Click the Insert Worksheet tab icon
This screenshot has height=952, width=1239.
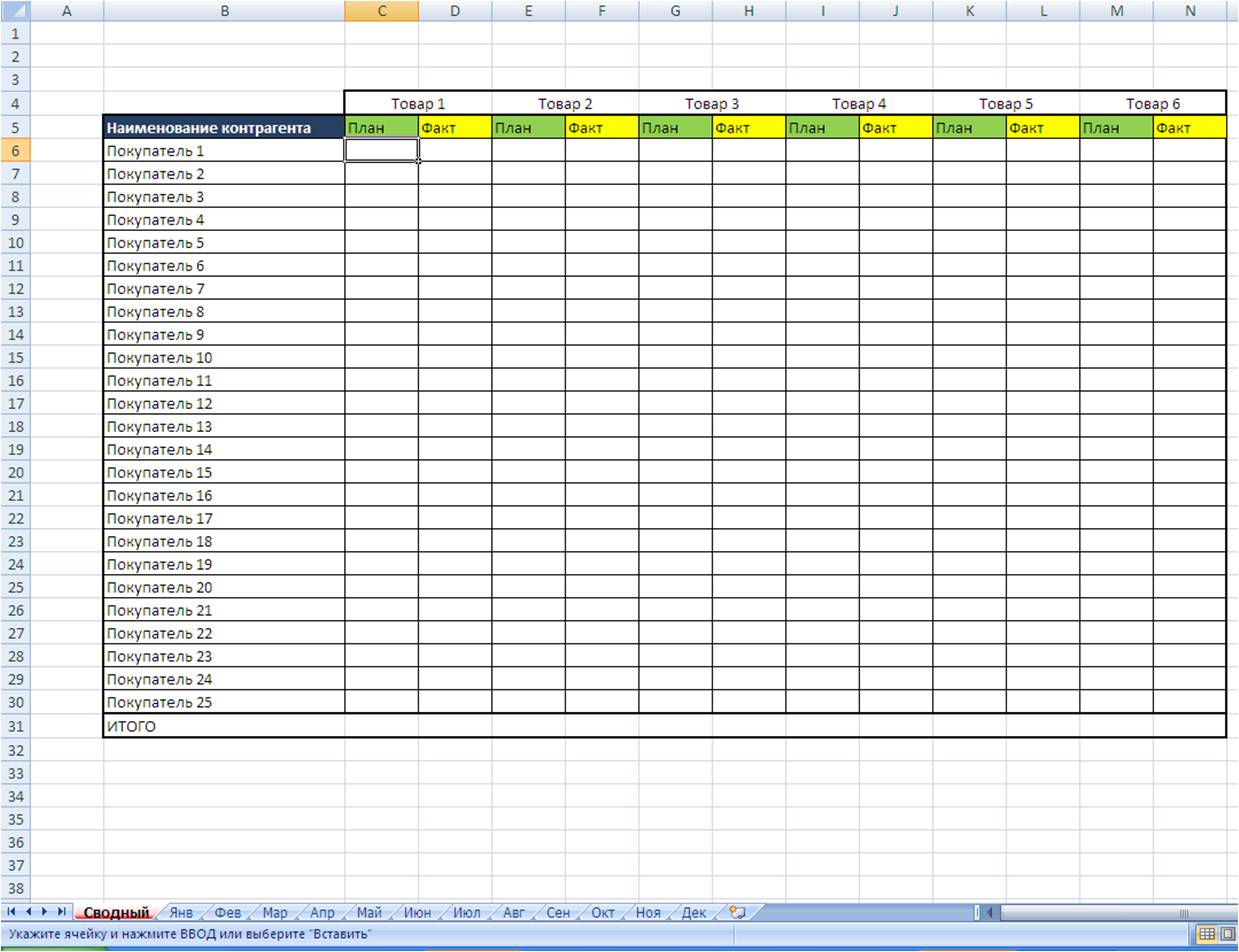point(738,912)
